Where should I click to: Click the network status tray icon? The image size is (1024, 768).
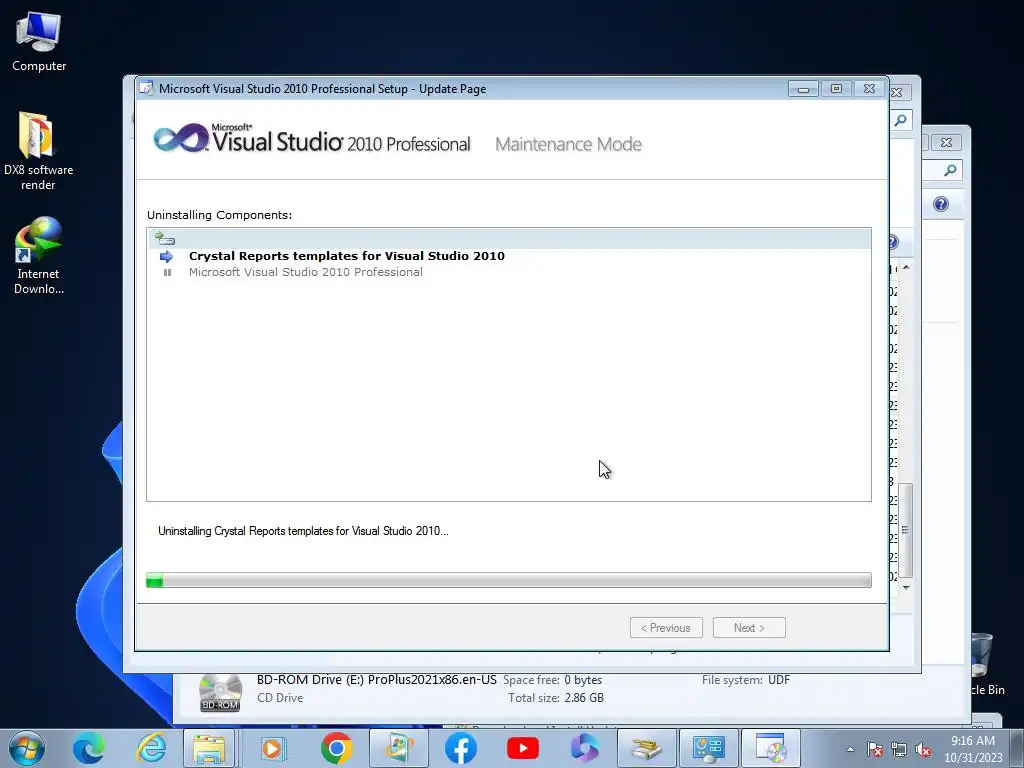[x=899, y=750]
